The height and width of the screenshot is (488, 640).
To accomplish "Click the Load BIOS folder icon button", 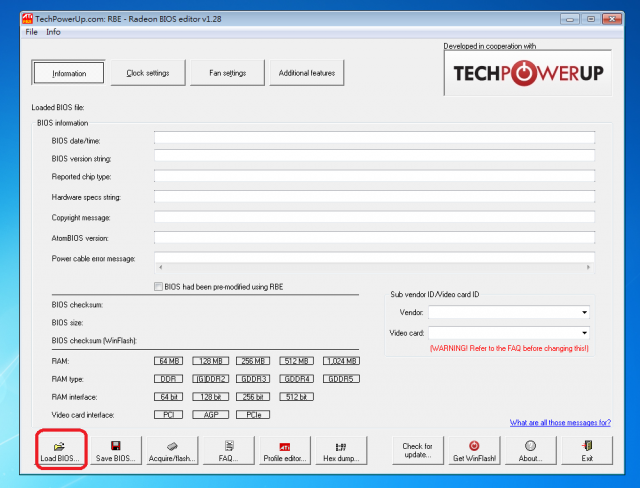I will pyautogui.click(x=60, y=450).
